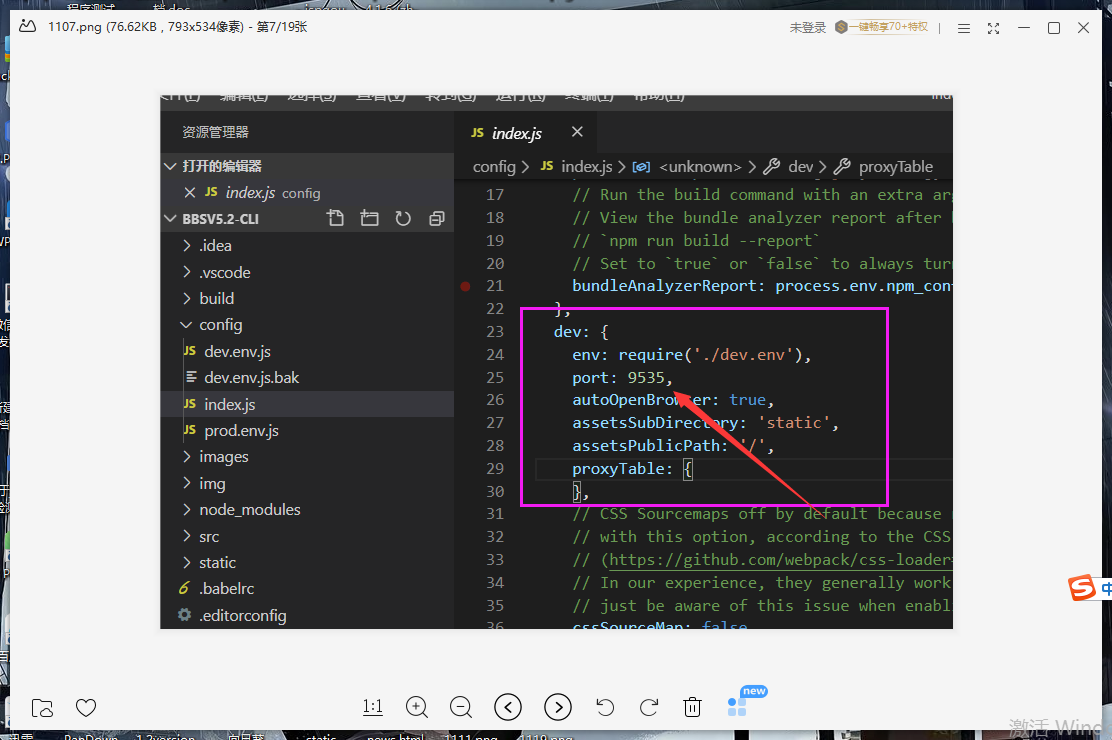The width and height of the screenshot is (1112, 740).
Task: Select the index.js editor tab
Action: pyautogui.click(x=507, y=133)
